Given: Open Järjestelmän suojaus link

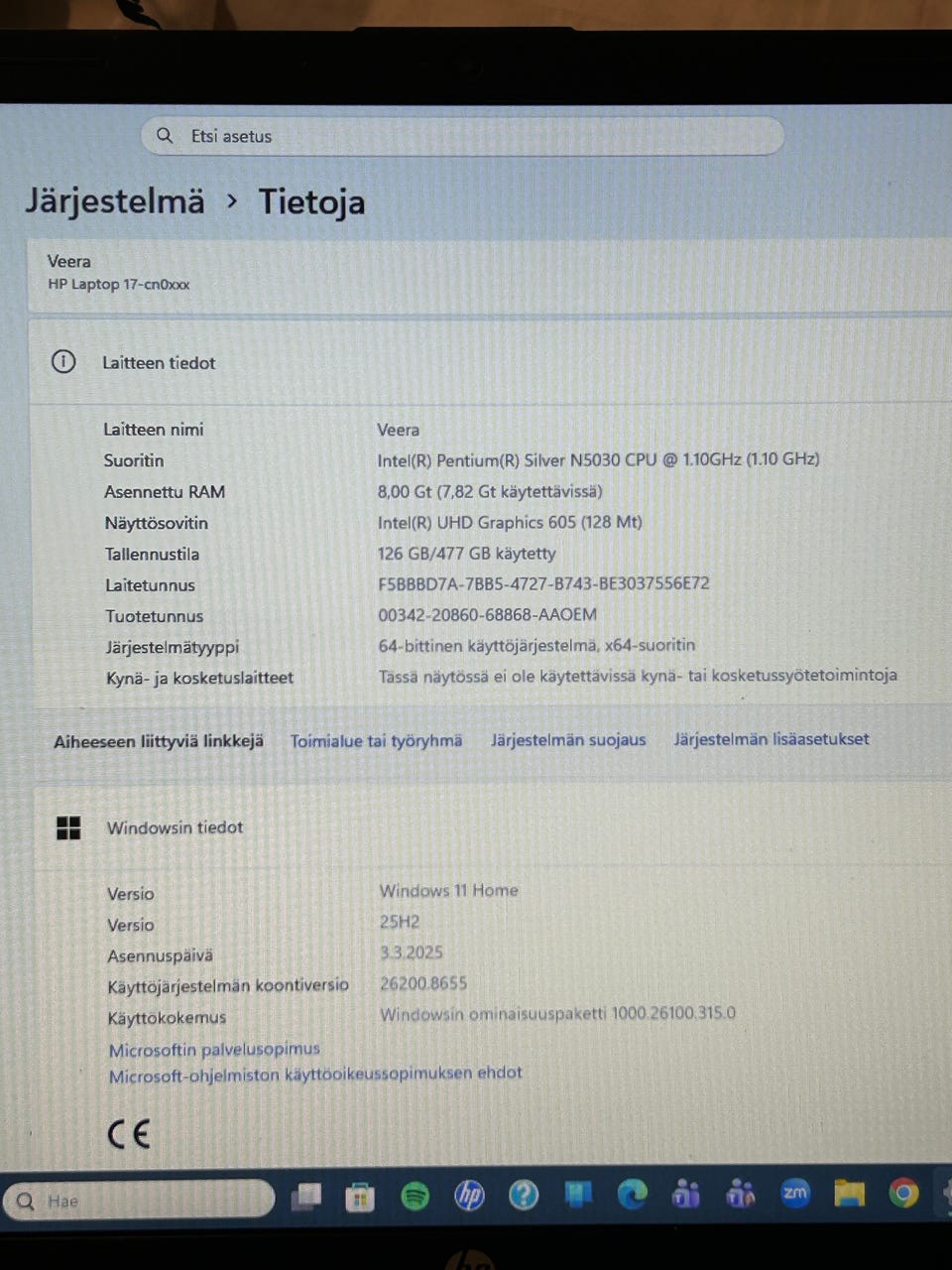Looking at the screenshot, I should pos(568,739).
